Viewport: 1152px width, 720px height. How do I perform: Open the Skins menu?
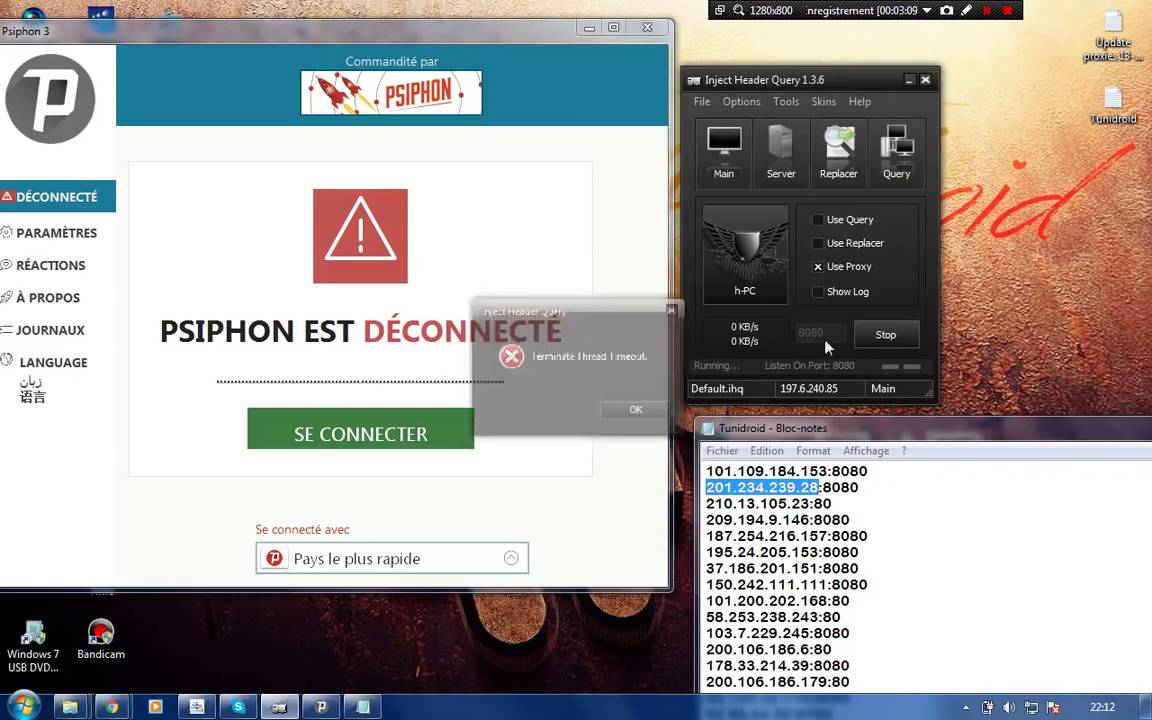(824, 101)
